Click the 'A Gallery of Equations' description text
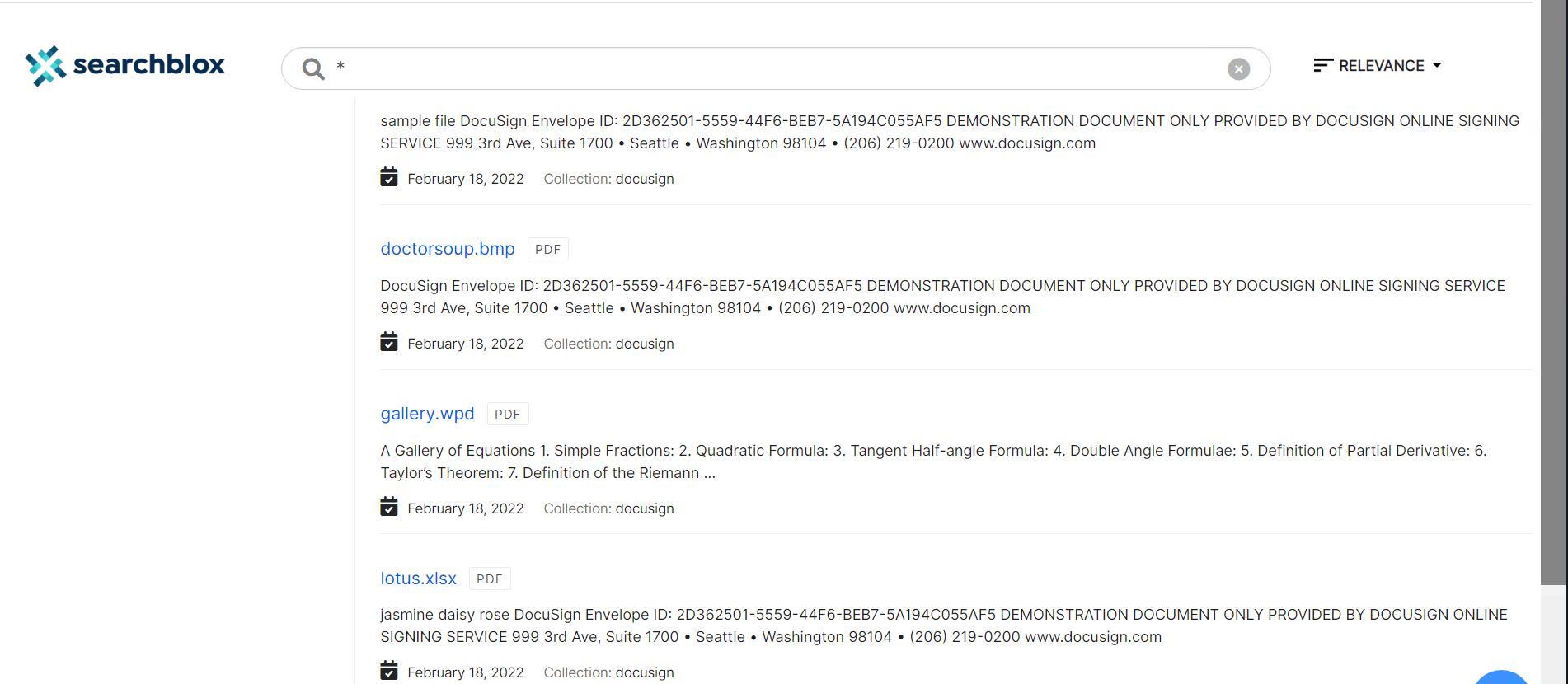1568x684 pixels. (933, 461)
